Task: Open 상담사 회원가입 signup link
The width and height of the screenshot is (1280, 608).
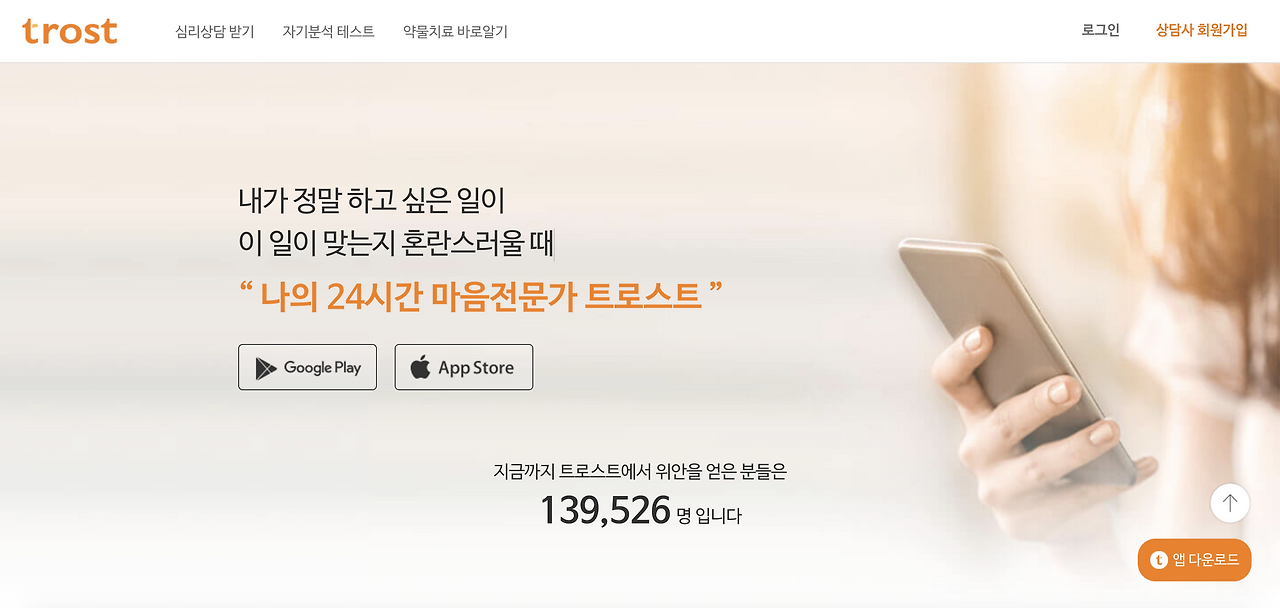Action: point(1202,30)
